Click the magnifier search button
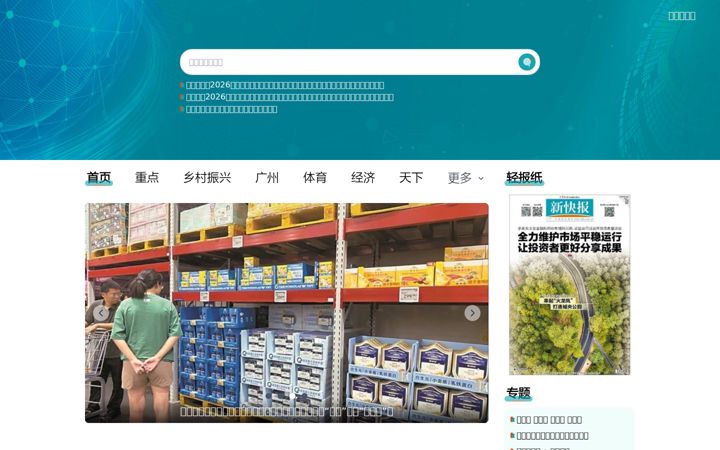720x450 pixels. (x=526, y=62)
